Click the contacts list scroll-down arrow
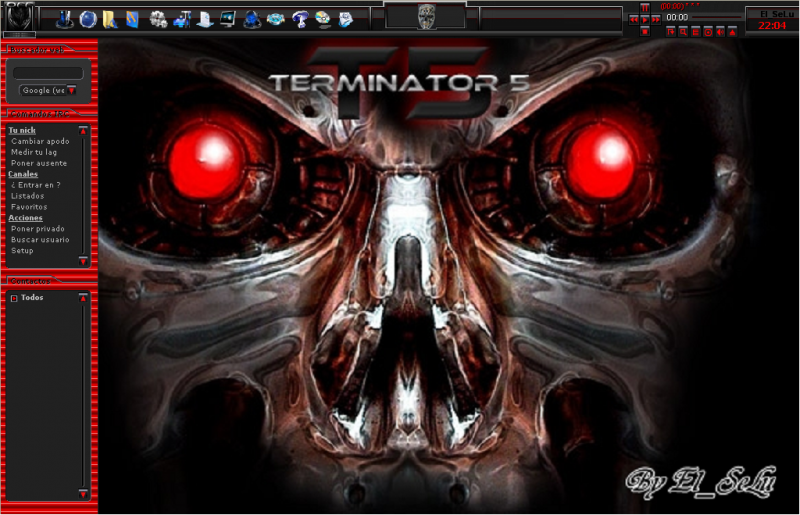 [x=83, y=494]
